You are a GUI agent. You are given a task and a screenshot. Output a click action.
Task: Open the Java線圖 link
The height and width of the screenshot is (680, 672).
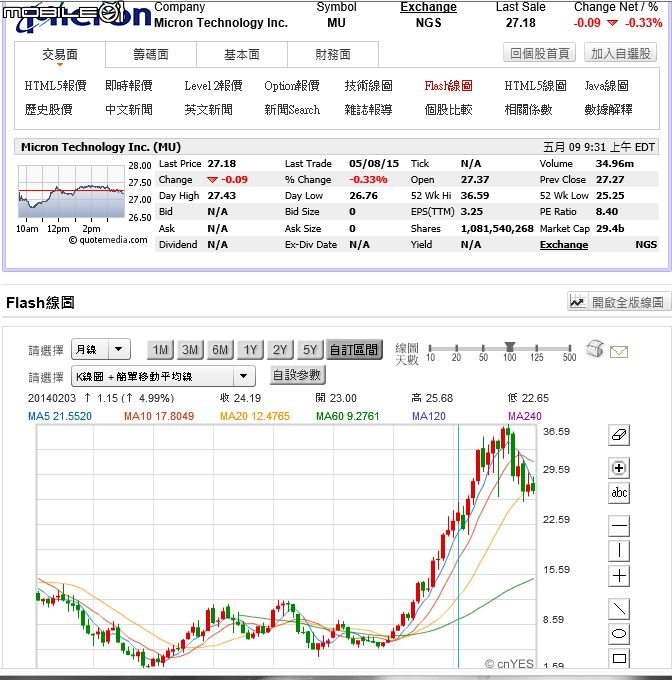tap(607, 86)
